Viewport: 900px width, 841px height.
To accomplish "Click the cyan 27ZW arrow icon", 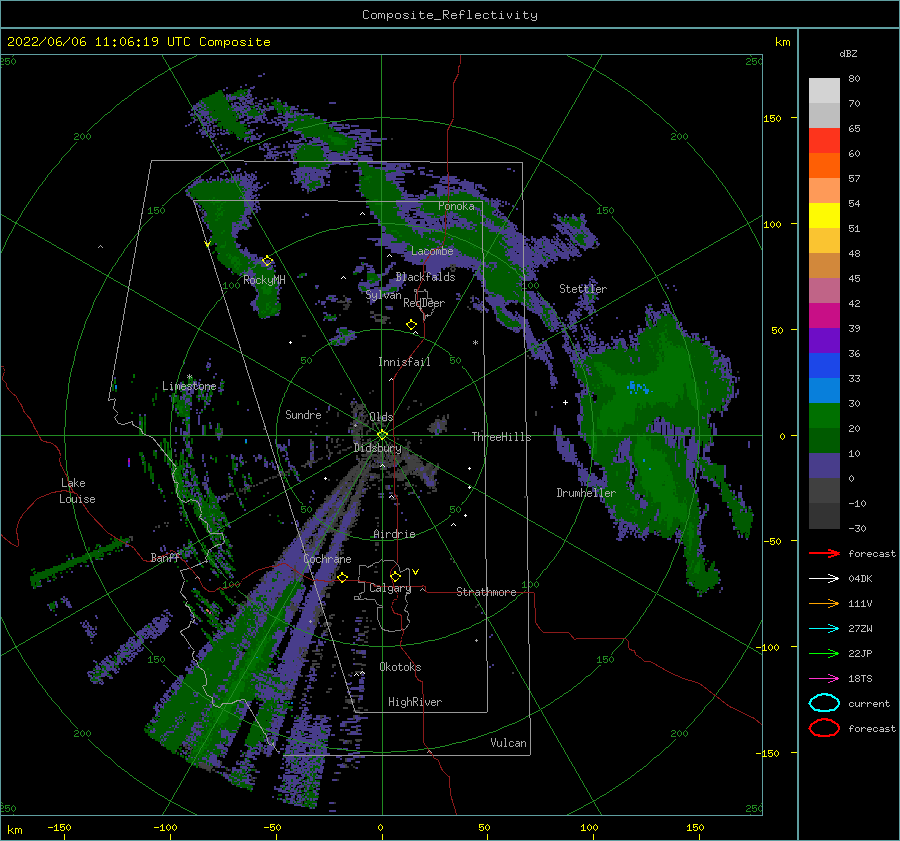I will point(824,629).
